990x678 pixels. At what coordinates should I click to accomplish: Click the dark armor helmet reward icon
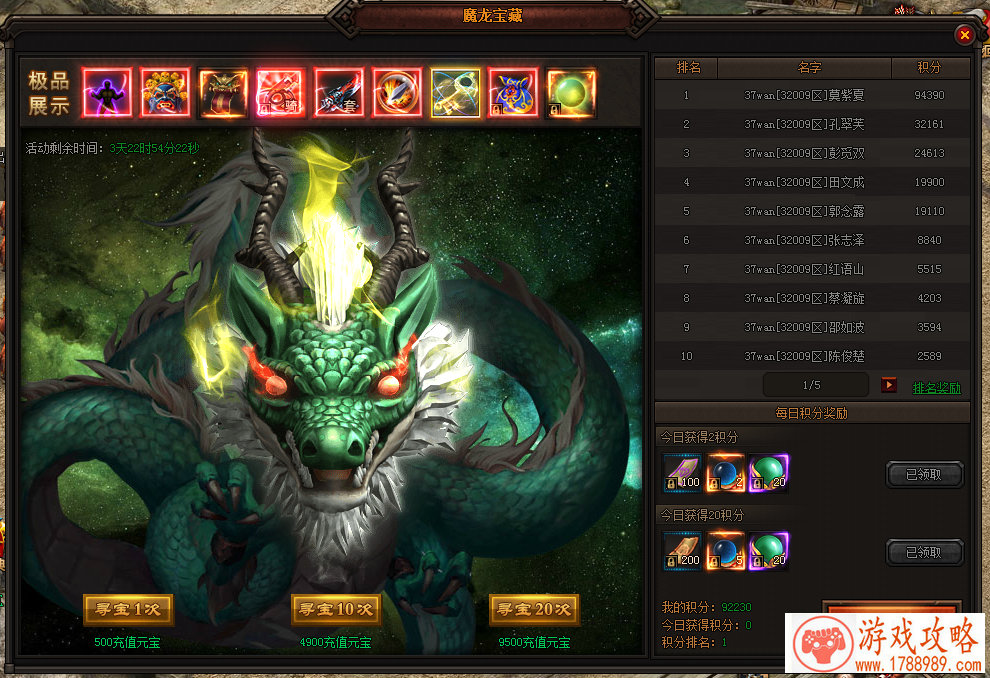(x=223, y=93)
